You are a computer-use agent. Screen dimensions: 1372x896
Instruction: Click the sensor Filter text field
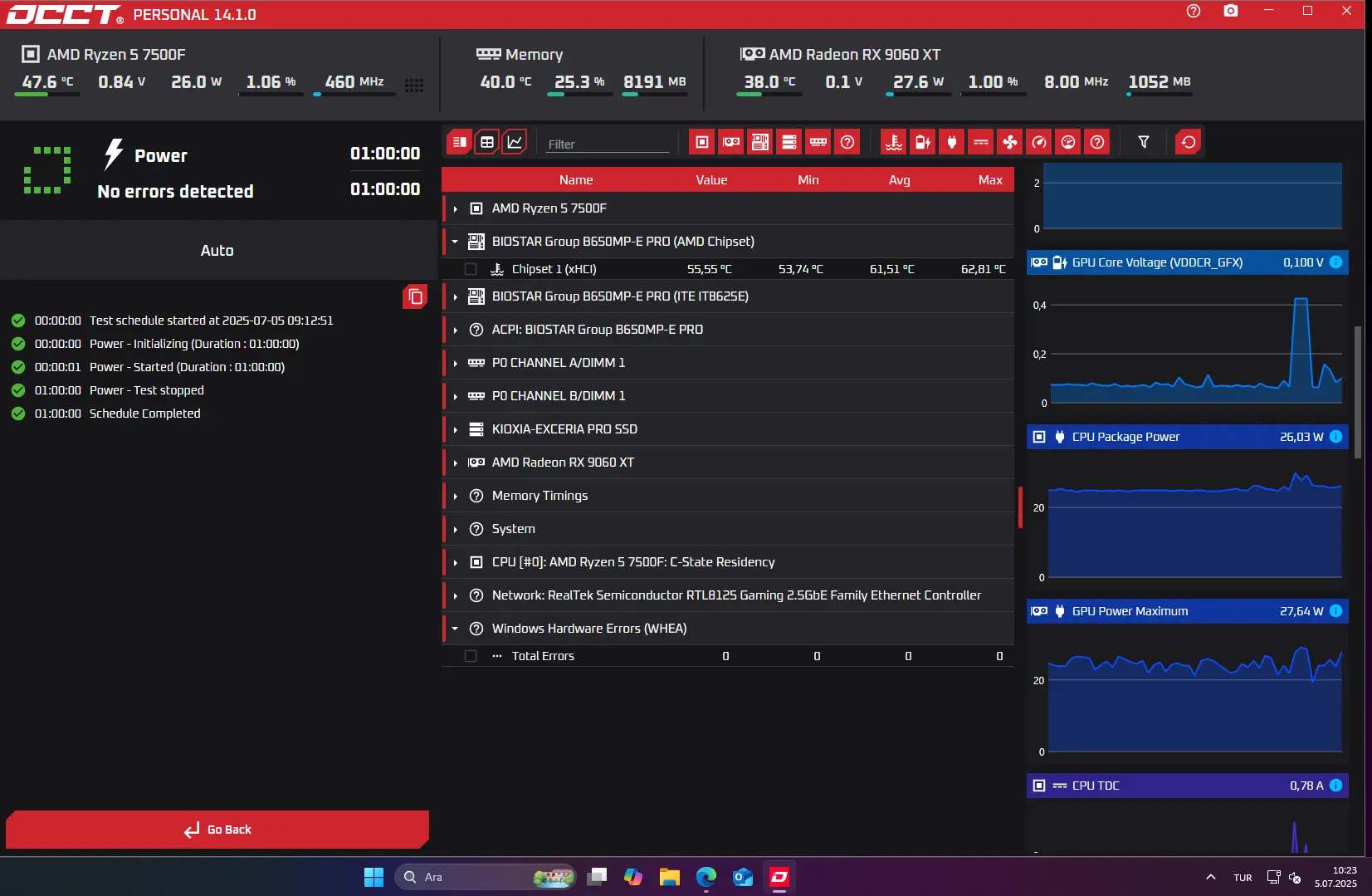coord(608,144)
